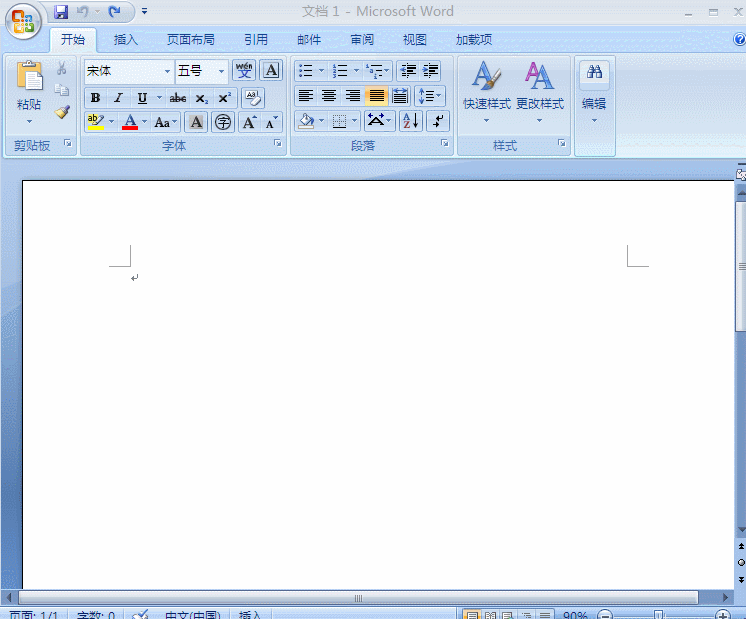Toggle character shading
The image size is (746, 619).
pyautogui.click(x=196, y=122)
